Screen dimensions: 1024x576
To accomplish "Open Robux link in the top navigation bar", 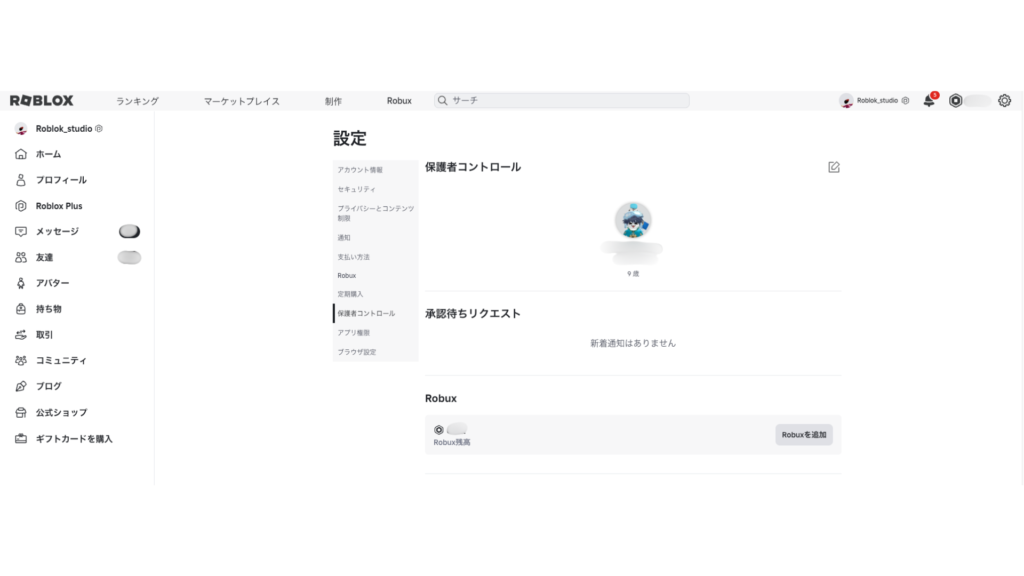I will (x=399, y=101).
